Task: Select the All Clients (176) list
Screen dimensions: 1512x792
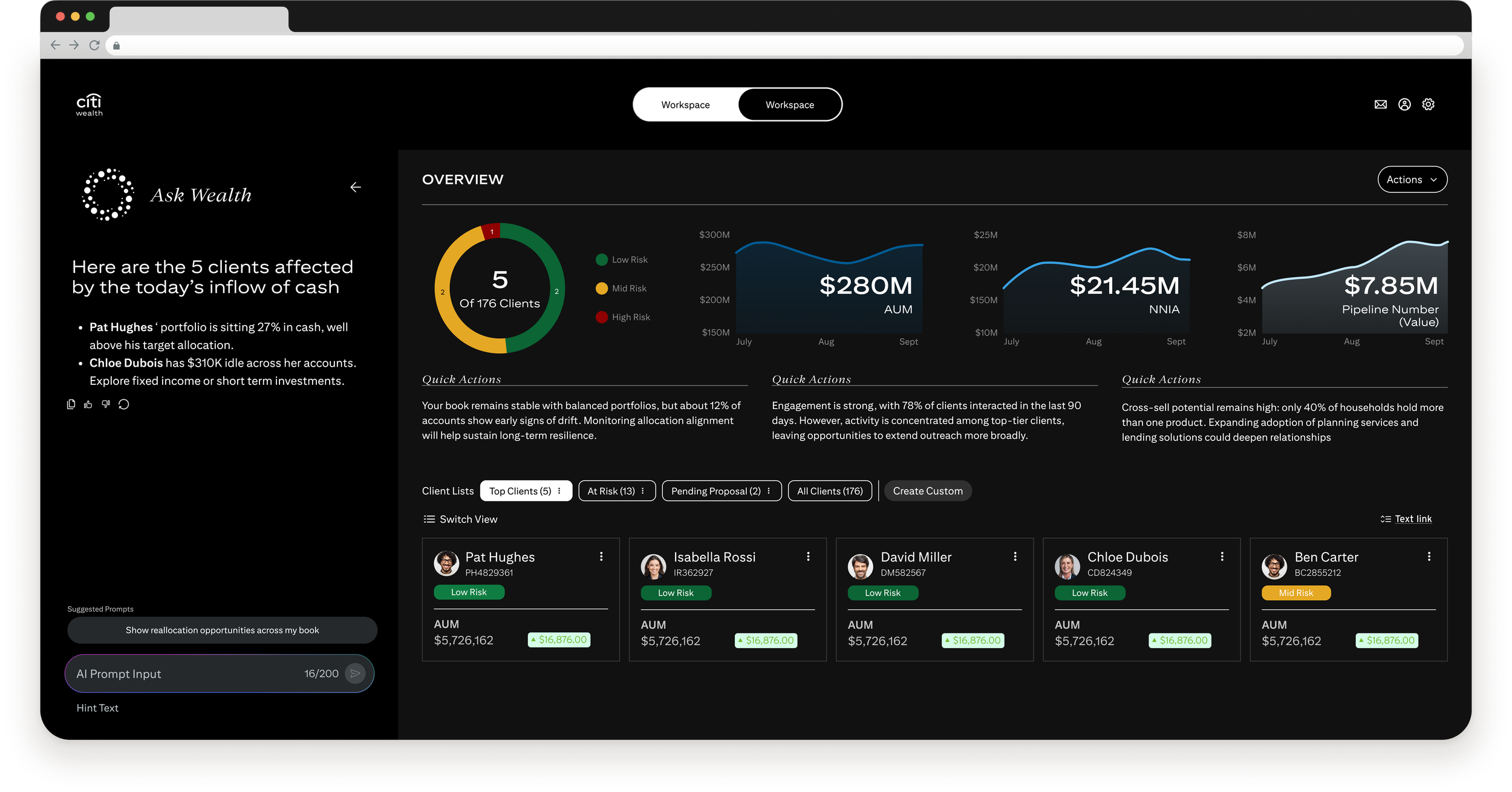Action: pos(829,491)
